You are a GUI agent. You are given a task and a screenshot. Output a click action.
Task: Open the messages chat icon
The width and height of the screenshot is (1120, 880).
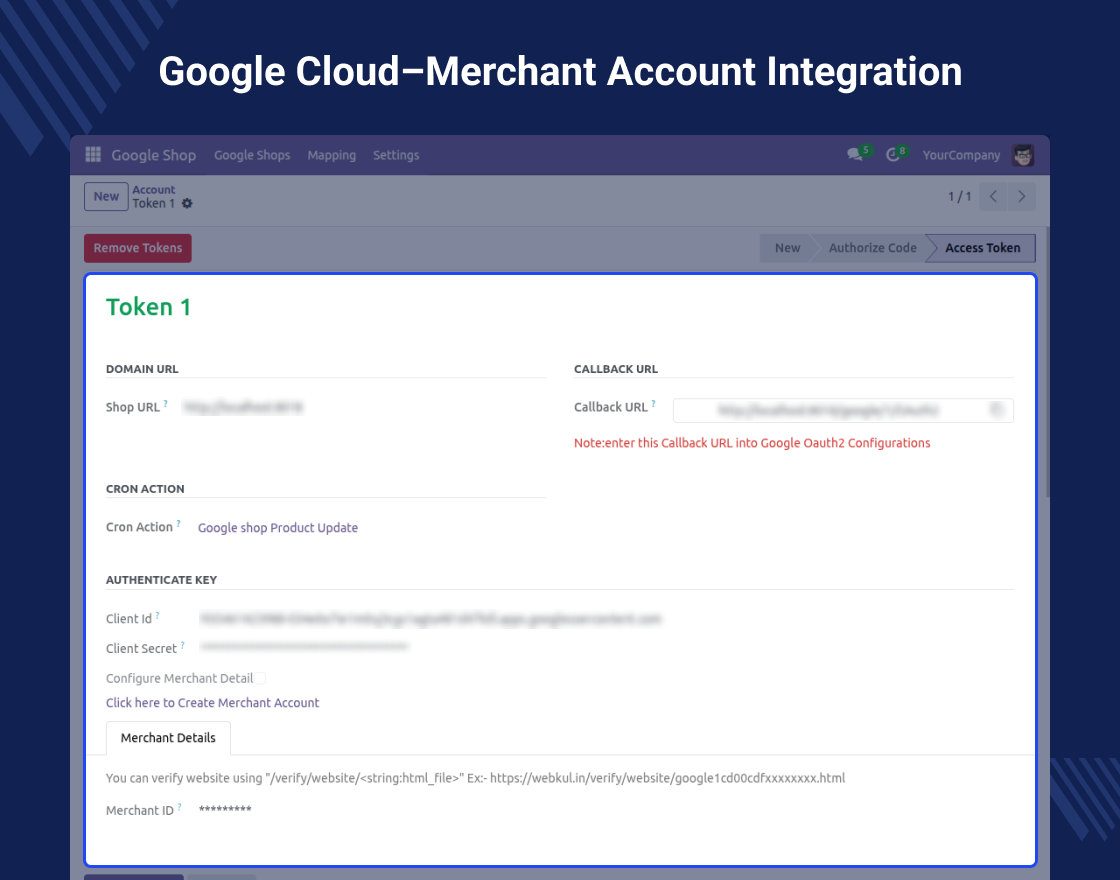click(x=854, y=154)
